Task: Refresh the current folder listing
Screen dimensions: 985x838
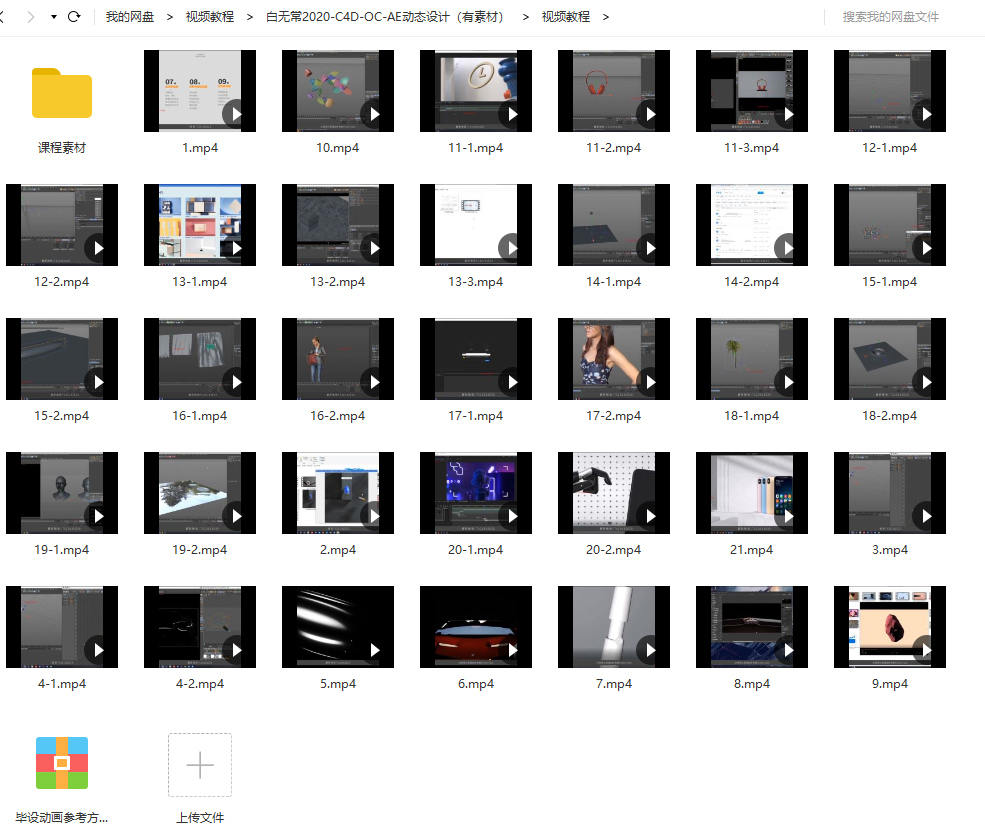Action: 74,17
